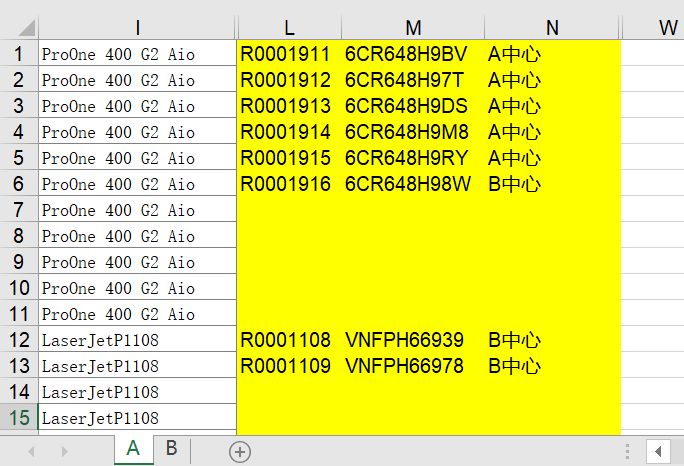Click cell containing R0001913
The height and width of the screenshot is (466, 684).
click(289, 105)
